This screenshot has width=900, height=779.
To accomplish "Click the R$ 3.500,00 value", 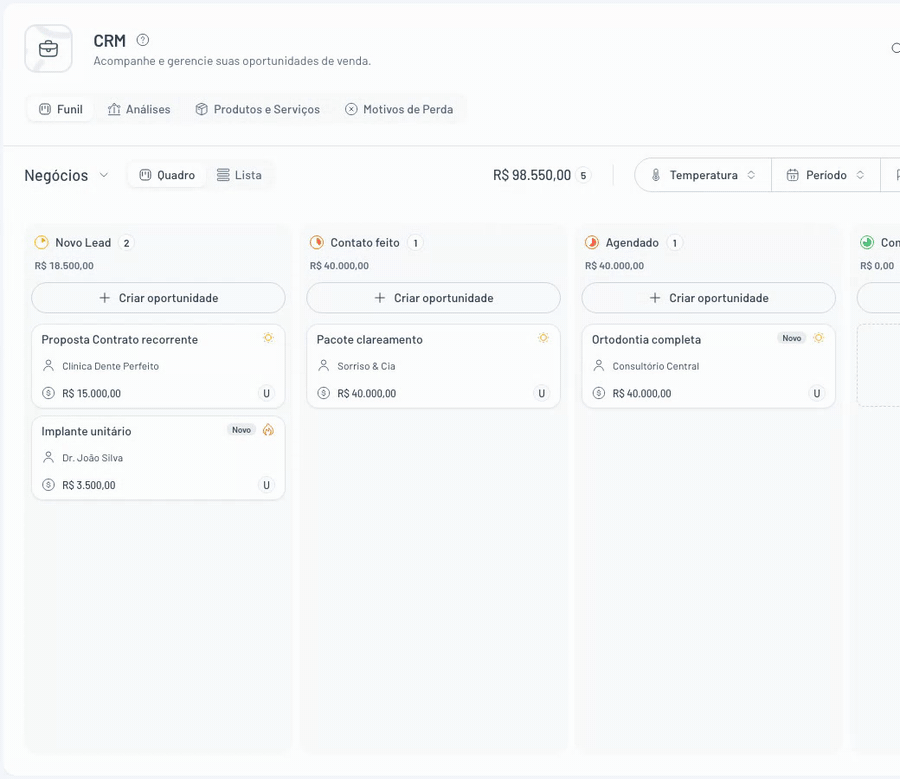I will pyautogui.click(x=88, y=485).
